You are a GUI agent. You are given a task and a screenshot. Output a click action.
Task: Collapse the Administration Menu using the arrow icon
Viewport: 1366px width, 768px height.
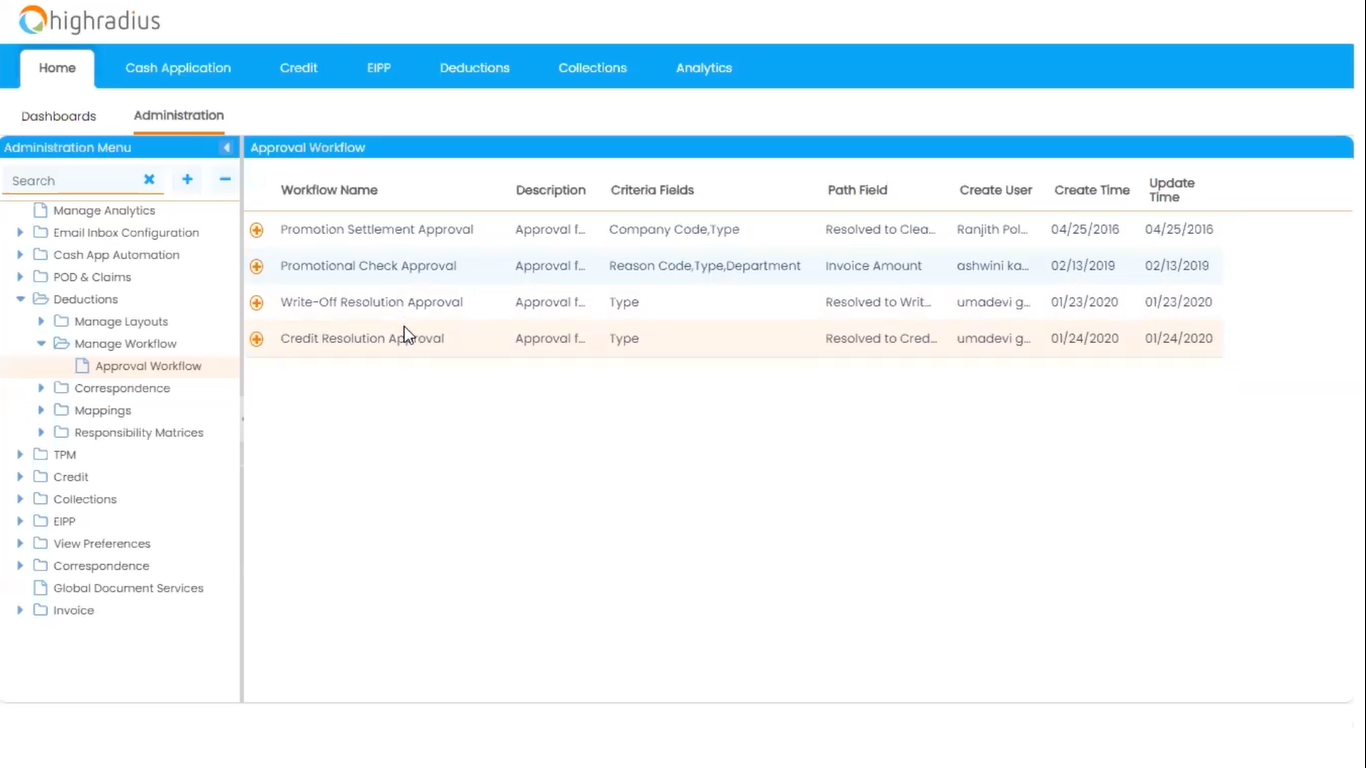pos(227,147)
